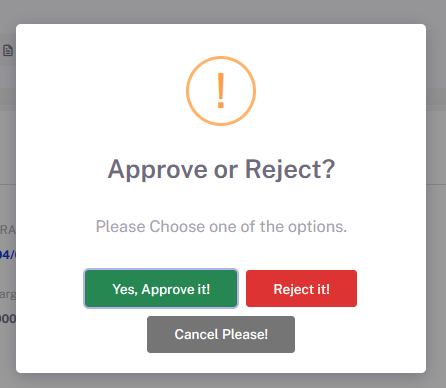This screenshot has width=446, height=388.
Task: Click the dimmed backdrop above the dialog
Action: 221,11
